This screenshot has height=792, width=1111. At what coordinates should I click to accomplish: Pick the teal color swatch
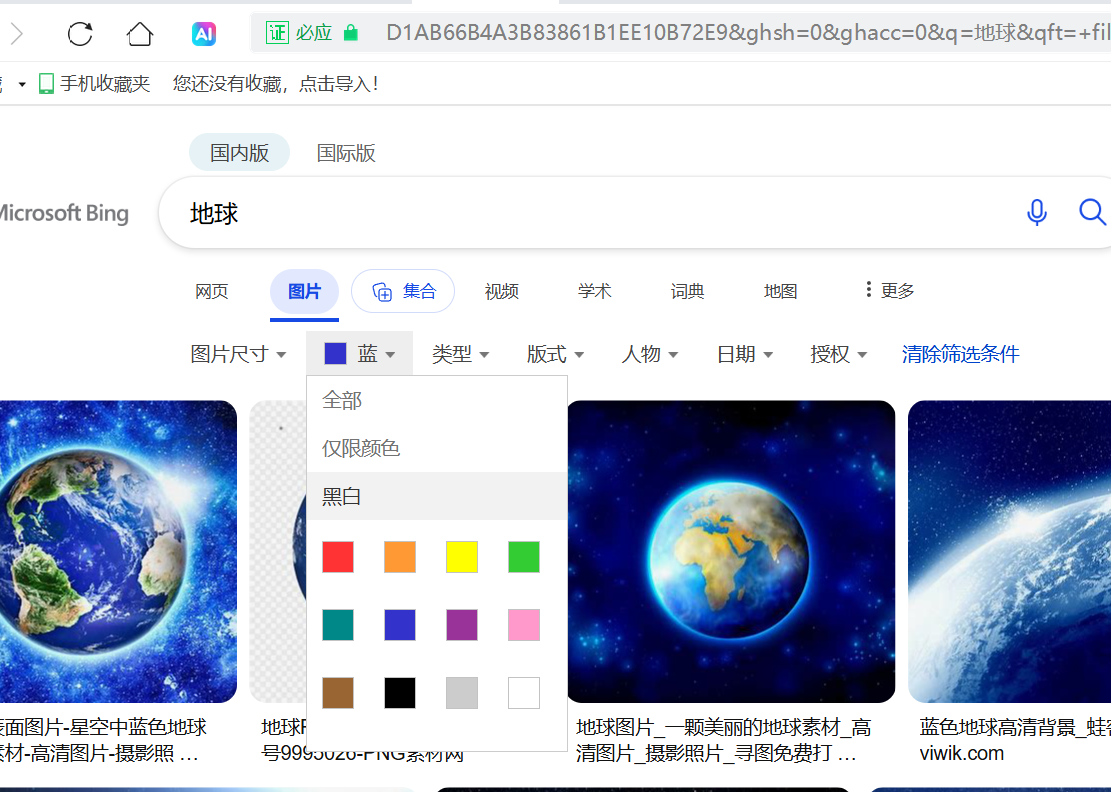tap(338, 625)
